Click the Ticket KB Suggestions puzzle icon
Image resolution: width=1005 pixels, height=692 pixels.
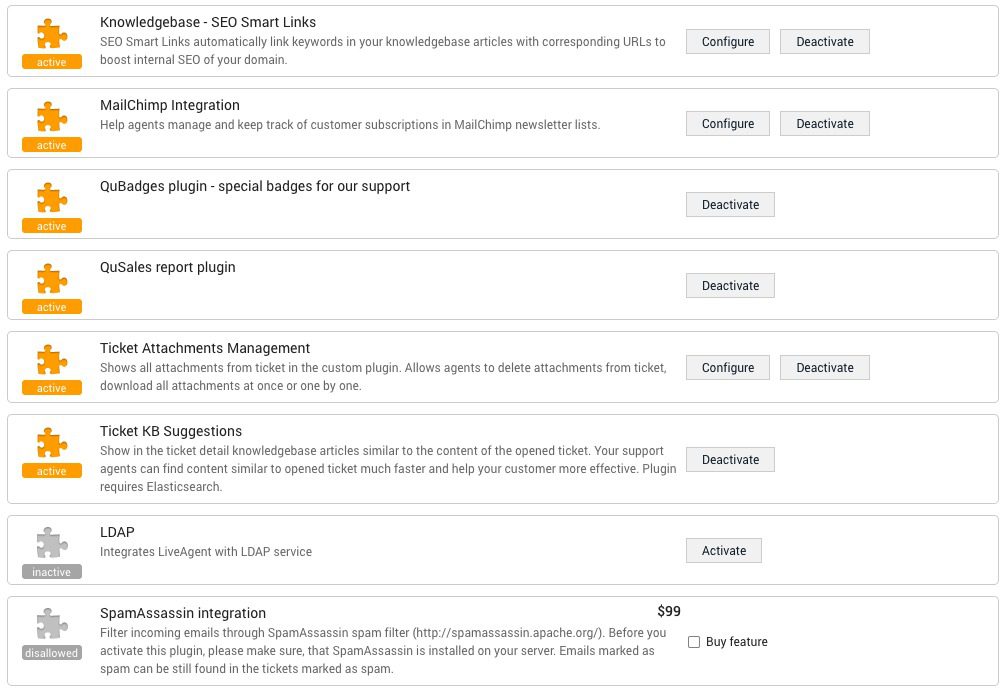pyautogui.click(x=52, y=443)
